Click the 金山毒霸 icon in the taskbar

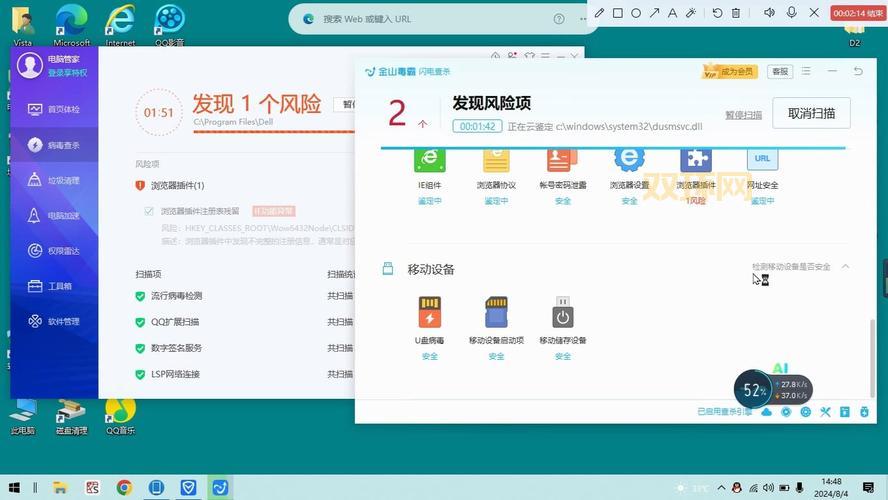[x=220, y=488]
